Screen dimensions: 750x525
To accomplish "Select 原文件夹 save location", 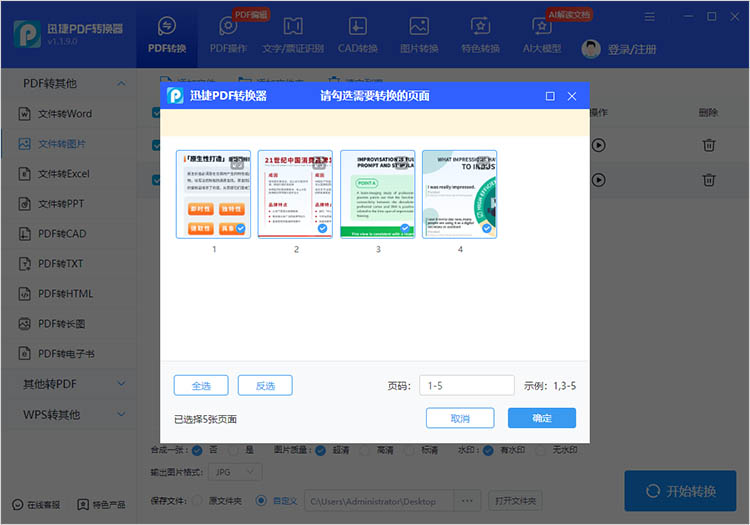I will coord(197,501).
